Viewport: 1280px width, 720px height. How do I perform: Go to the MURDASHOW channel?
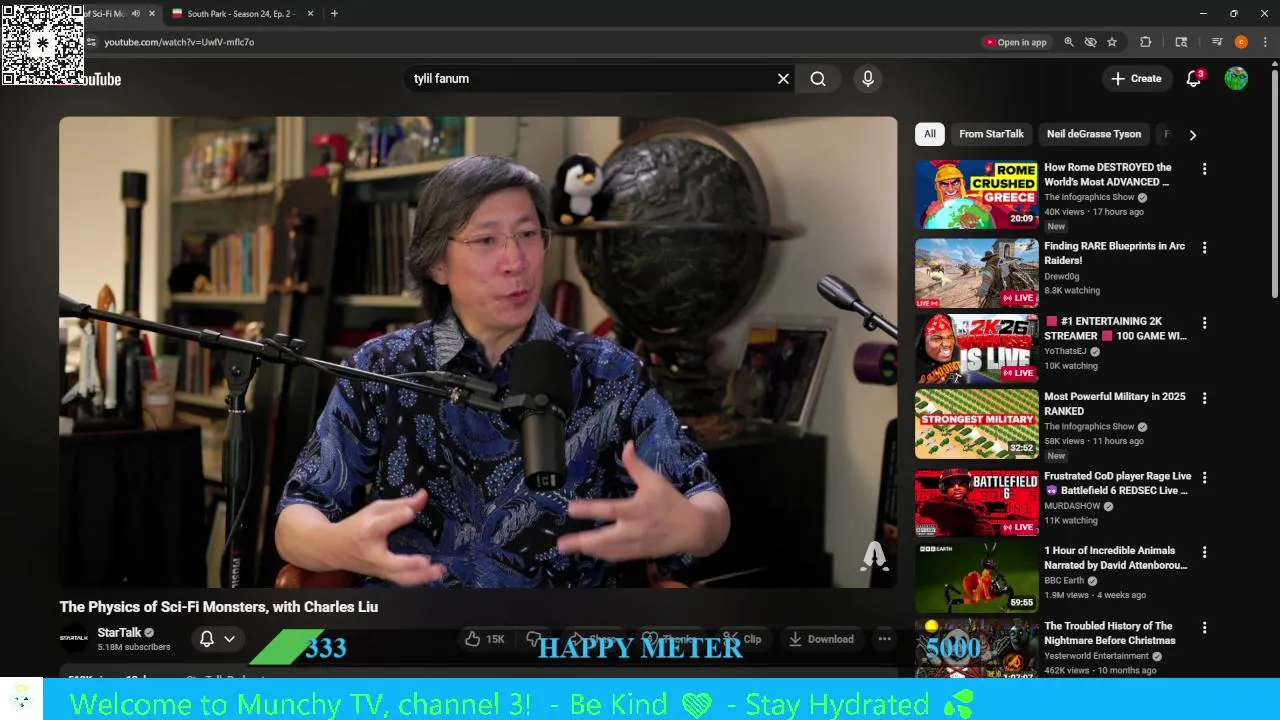coord(1072,506)
